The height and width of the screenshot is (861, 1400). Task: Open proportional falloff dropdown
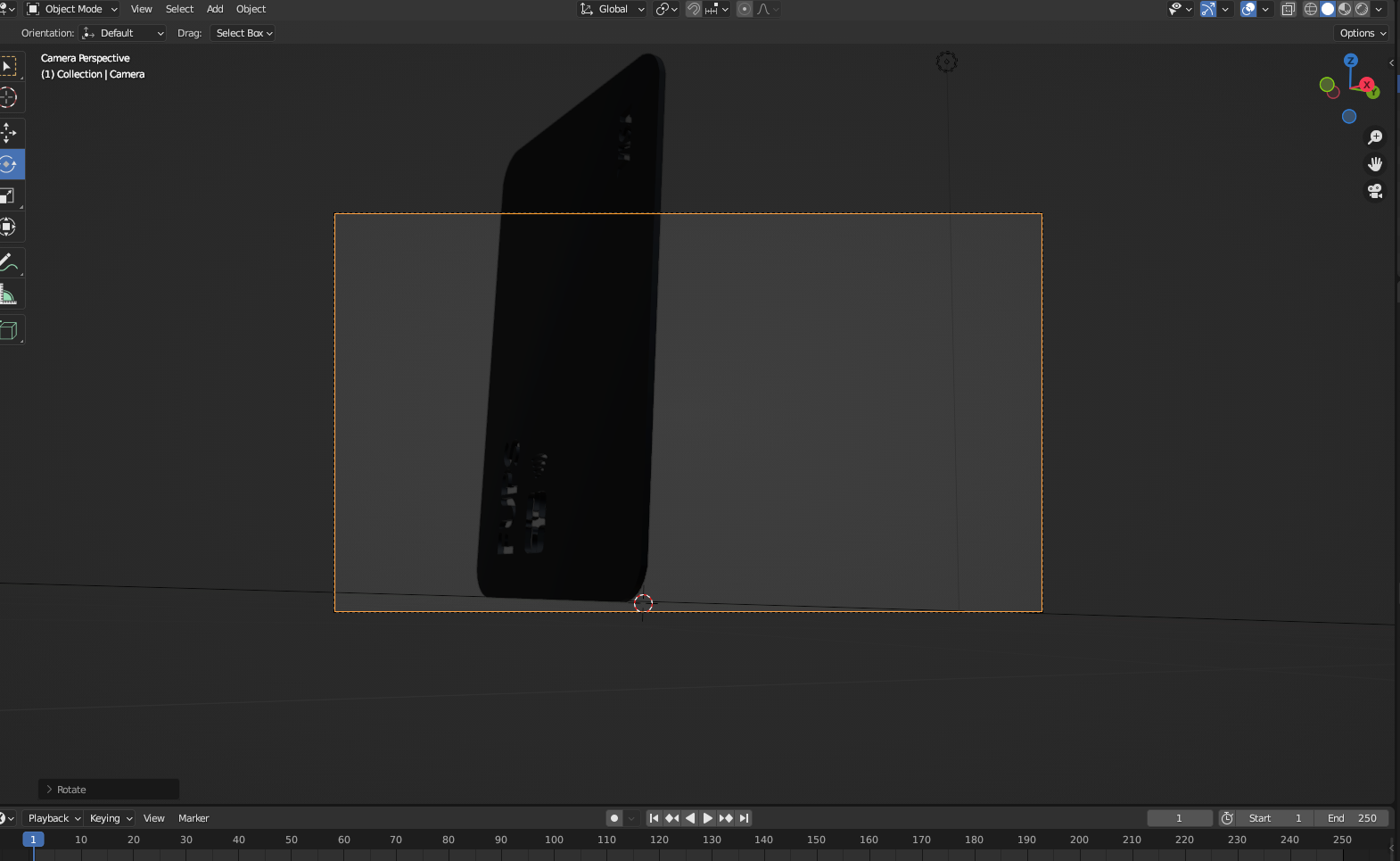pyautogui.click(x=768, y=9)
